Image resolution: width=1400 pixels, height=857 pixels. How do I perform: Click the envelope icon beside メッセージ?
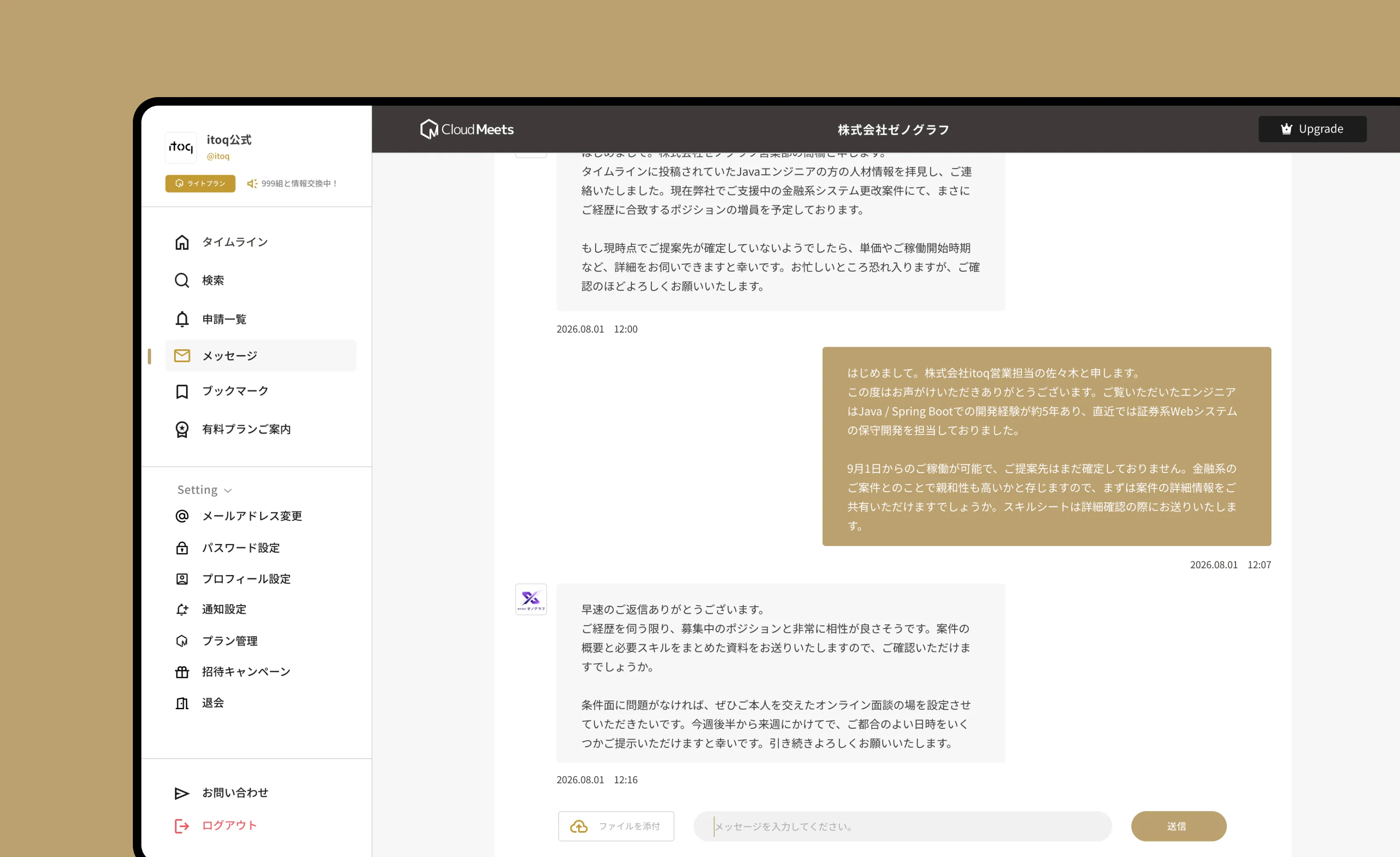[x=182, y=356]
